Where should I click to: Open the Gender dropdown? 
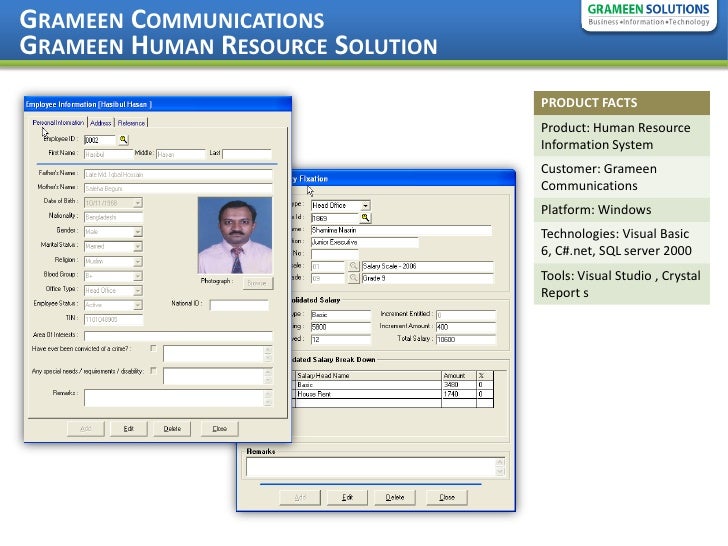pyautogui.click(x=137, y=232)
